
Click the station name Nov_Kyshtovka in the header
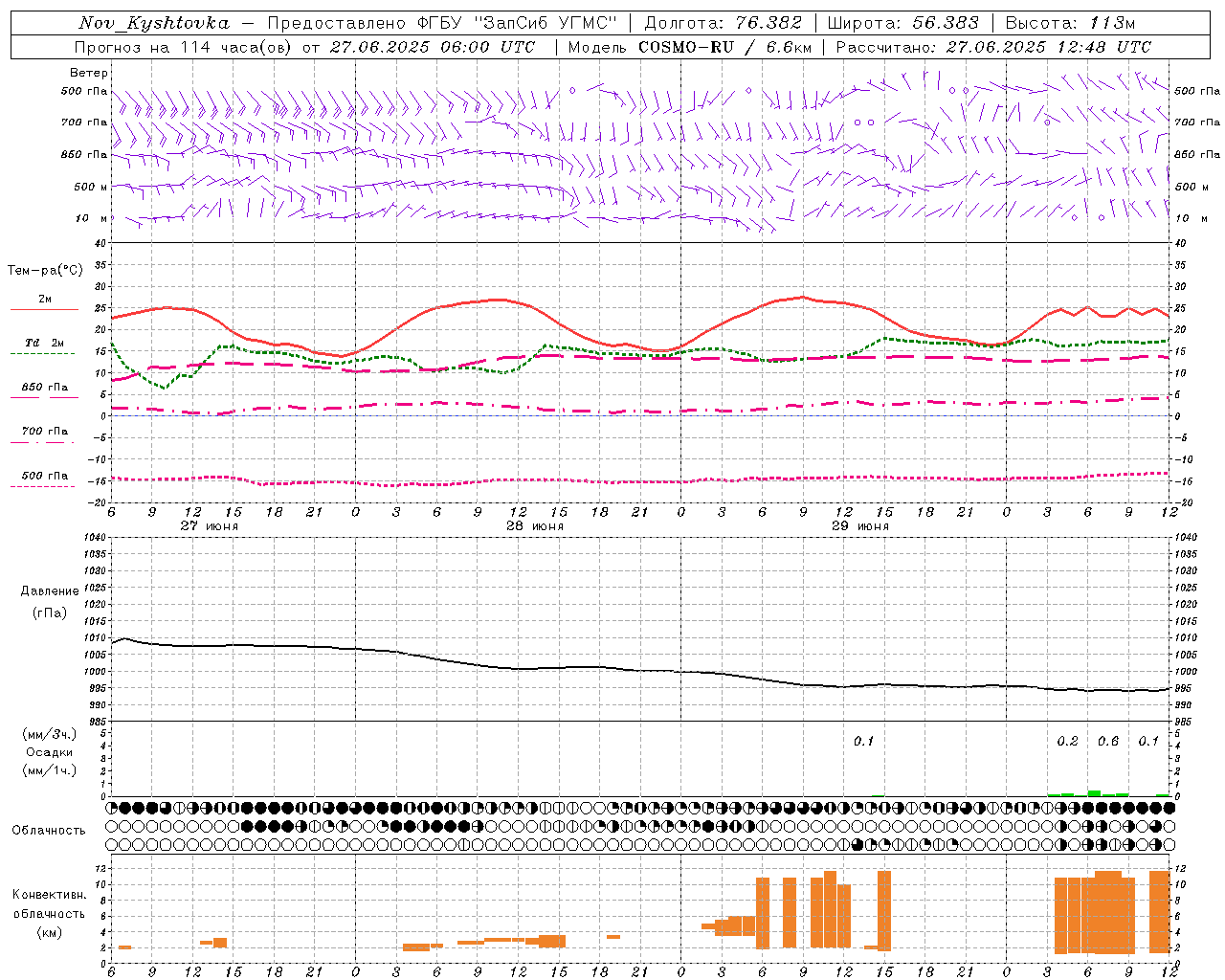[154, 23]
